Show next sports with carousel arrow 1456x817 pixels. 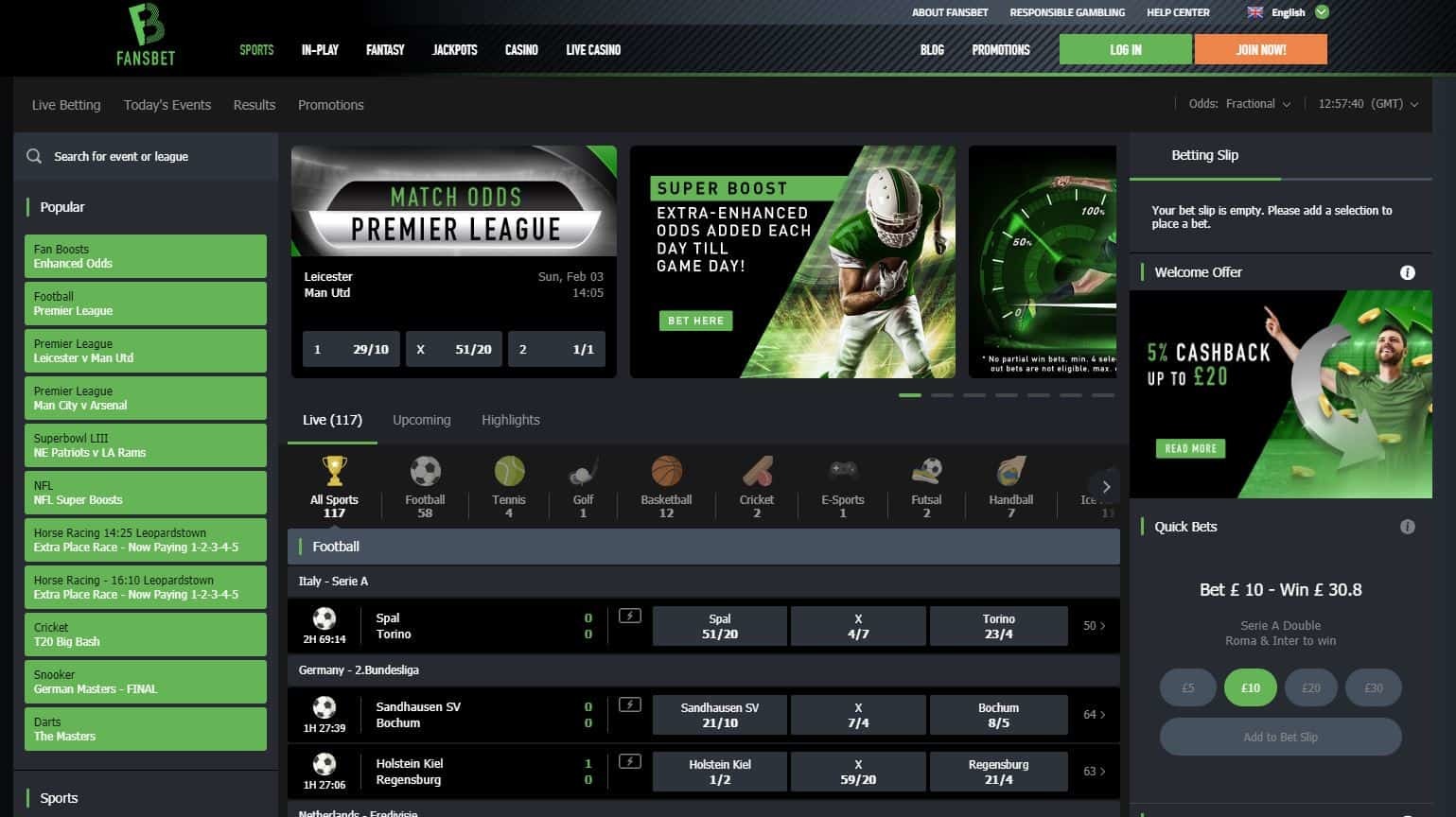[1106, 487]
